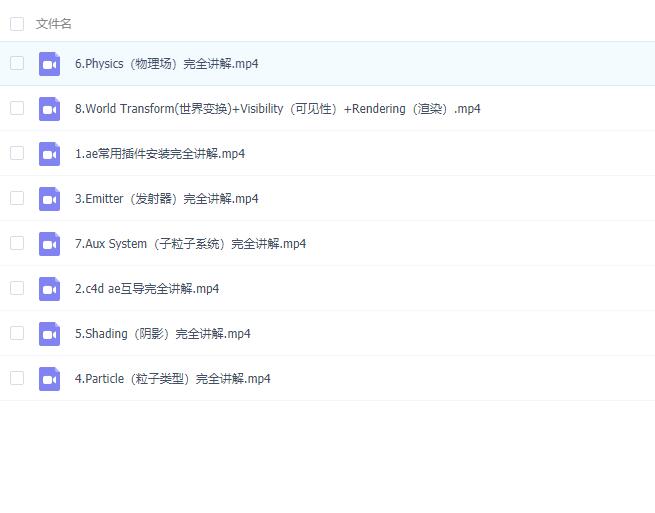Click the video icon for 6.Physics file
The image size is (655, 513).
49,64
